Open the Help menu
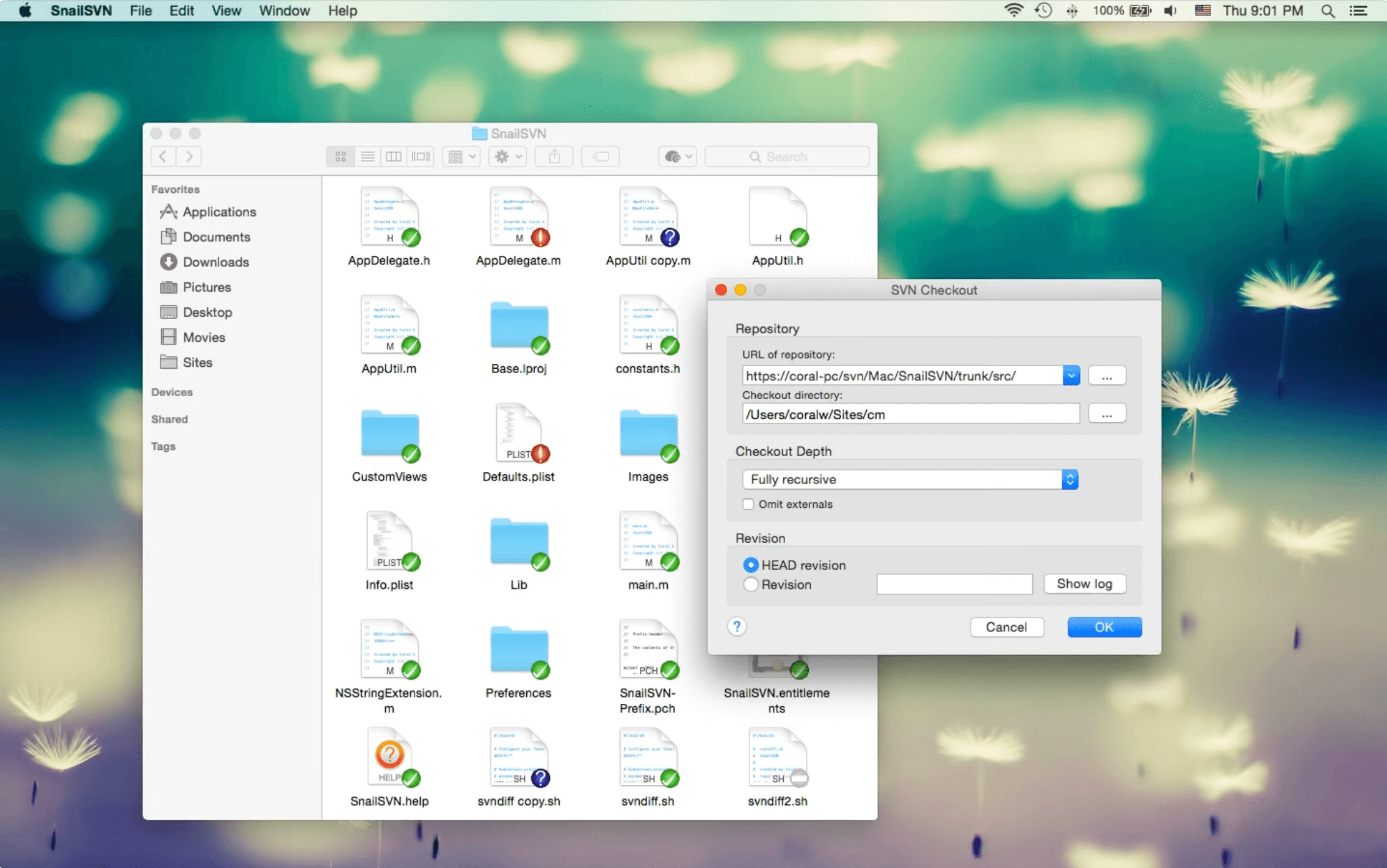The height and width of the screenshot is (868, 1387). click(342, 10)
